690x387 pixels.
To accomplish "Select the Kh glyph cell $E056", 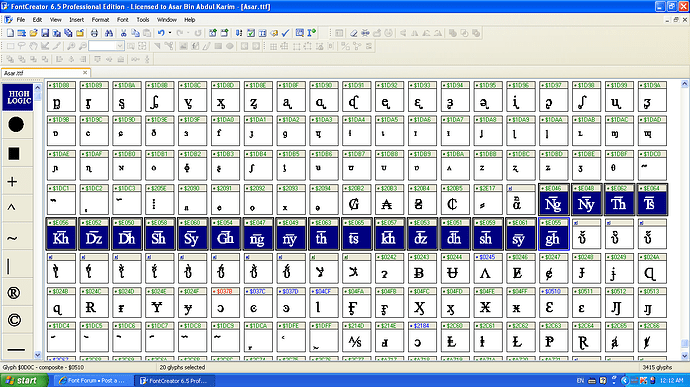I will click(61, 234).
